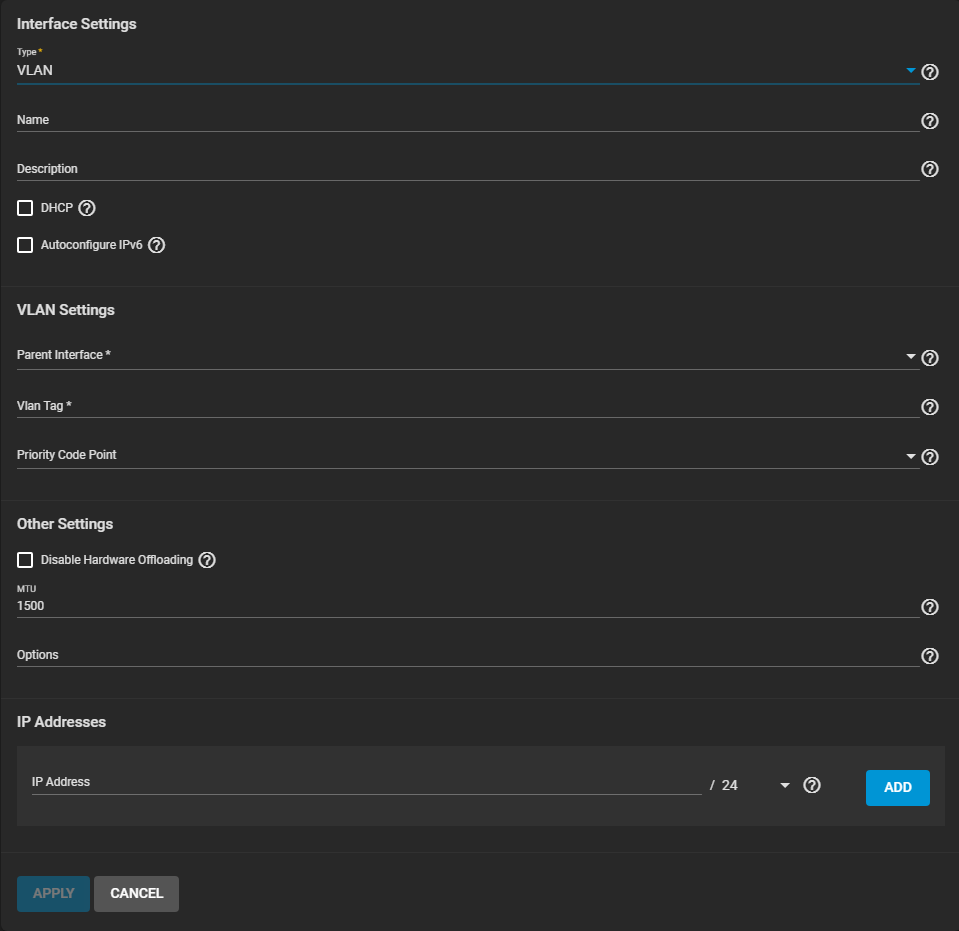This screenshot has width=959, height=931.
Task: View help for the MTU field
Action: [929, 607]
